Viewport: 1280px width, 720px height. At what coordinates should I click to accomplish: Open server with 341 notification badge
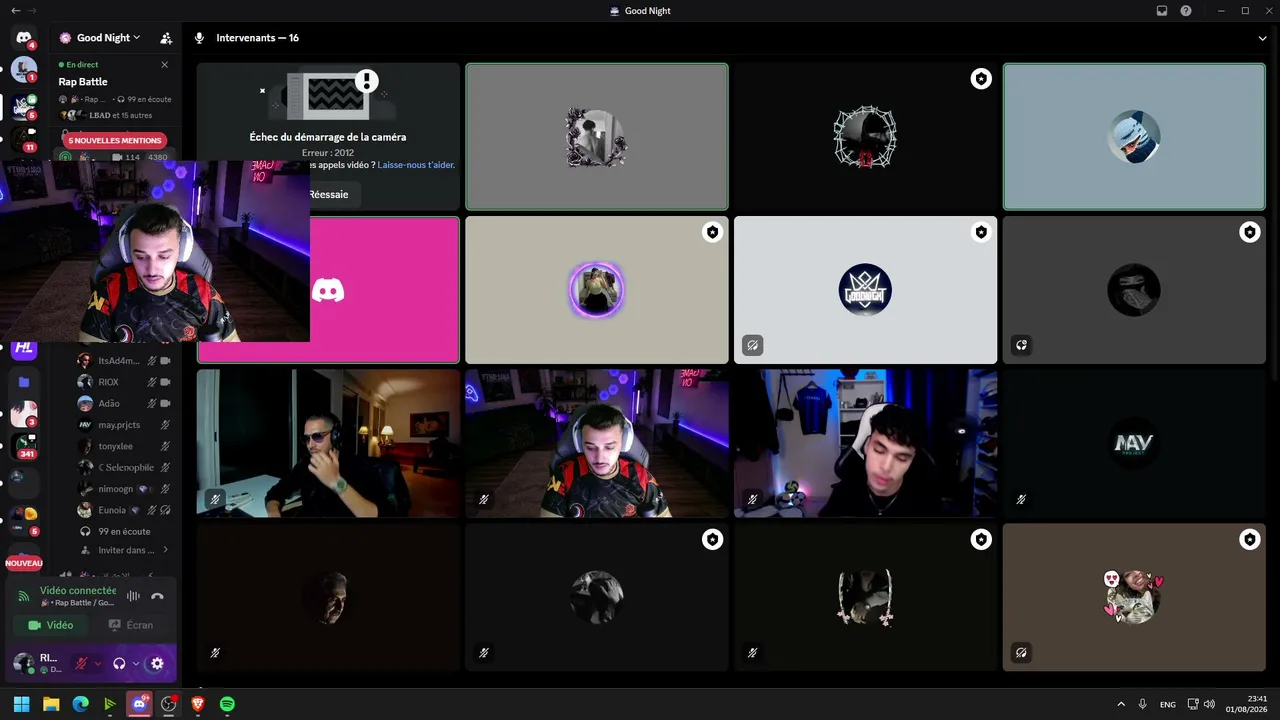pos(24,447)
